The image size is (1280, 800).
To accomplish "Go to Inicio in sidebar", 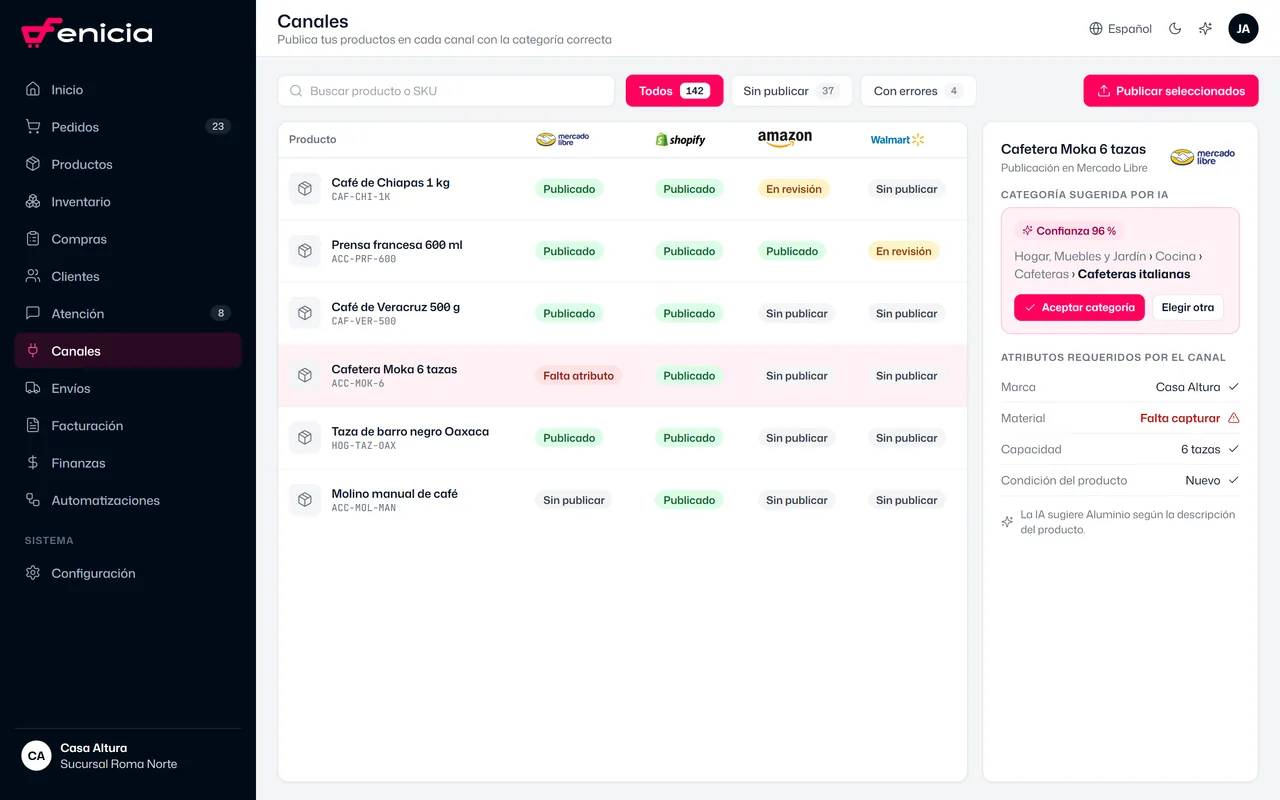I will pyautogui.click(x=128, y=90).
